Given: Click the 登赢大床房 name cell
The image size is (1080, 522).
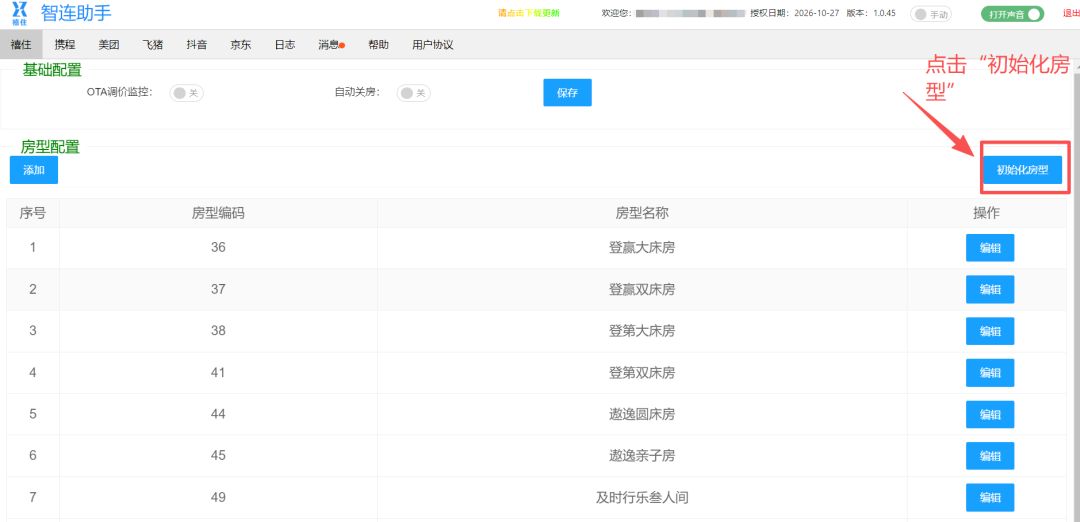Looking at the screenshot, I should coord(642,247).
